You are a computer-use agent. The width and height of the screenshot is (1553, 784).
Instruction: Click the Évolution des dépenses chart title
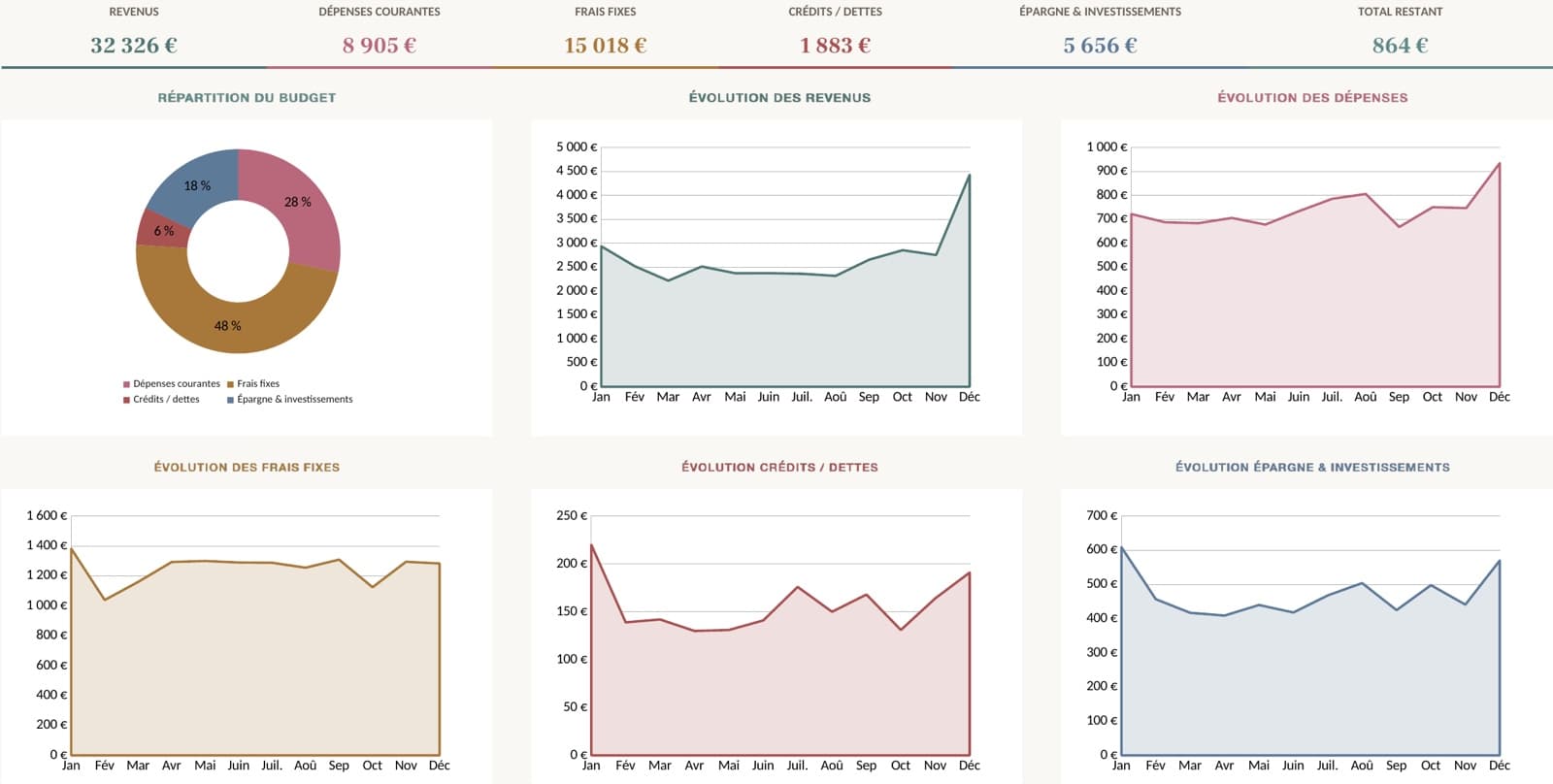(1312, 98)
